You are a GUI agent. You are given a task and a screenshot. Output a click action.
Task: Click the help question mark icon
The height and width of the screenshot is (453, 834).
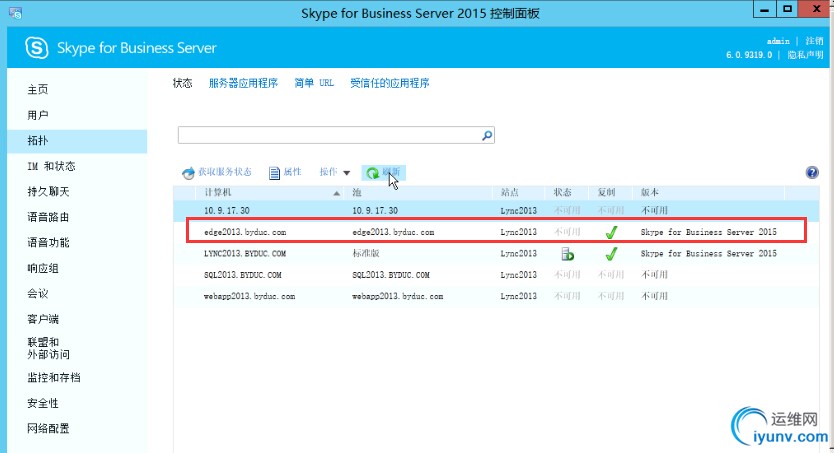coord(812,172)
